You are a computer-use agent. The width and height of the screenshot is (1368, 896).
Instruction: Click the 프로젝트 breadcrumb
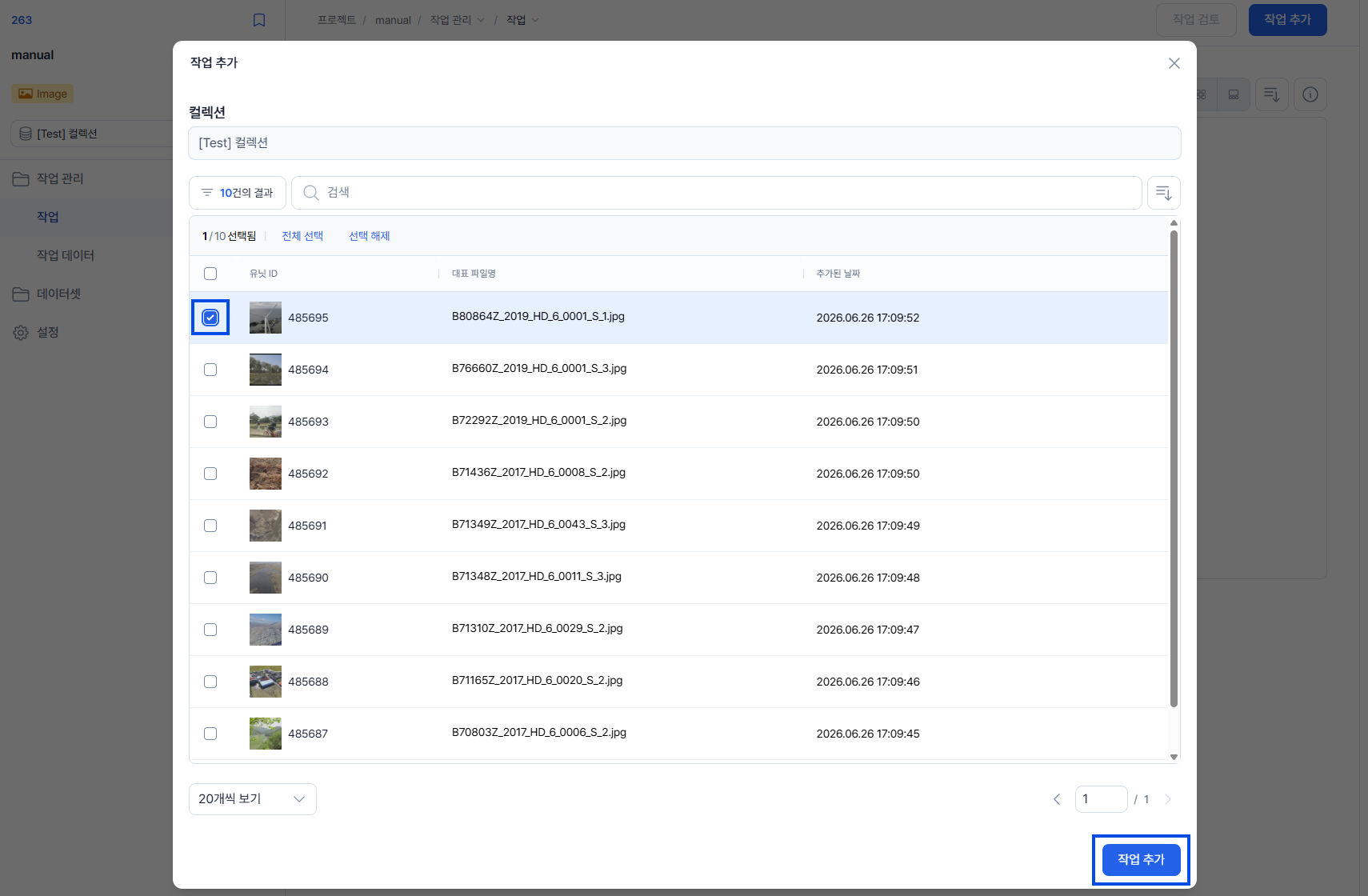click(x=337, y=20)
